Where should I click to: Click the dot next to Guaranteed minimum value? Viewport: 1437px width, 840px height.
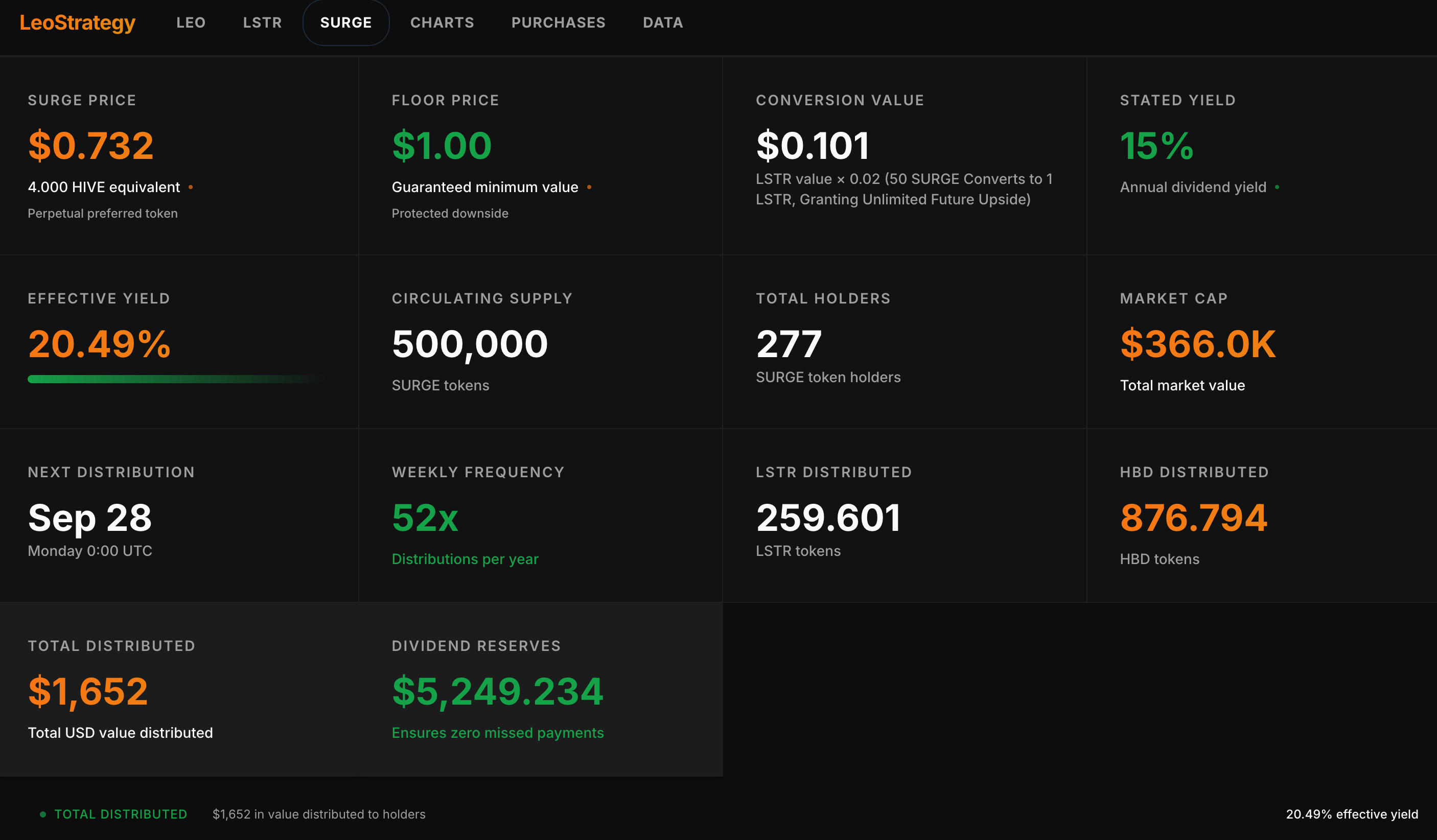(x=589, y=187)
